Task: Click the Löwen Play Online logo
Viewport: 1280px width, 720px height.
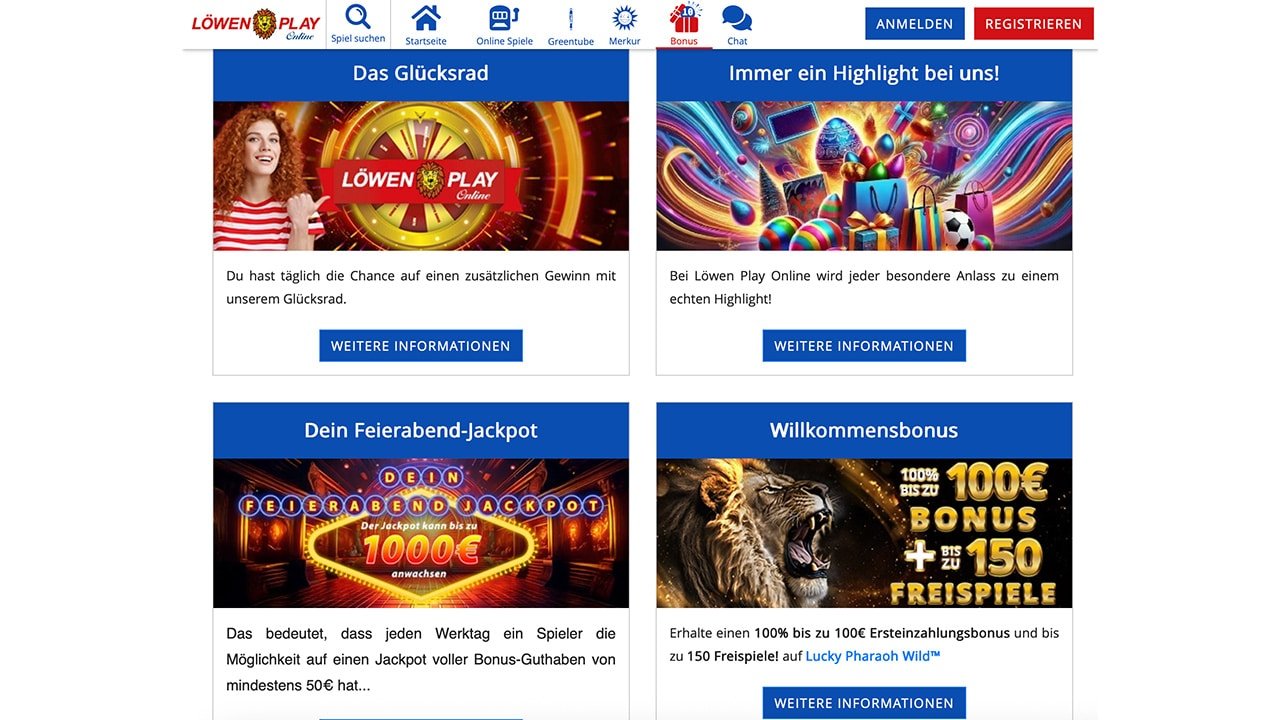Action: pyautogui.click(x=253, y=23)
